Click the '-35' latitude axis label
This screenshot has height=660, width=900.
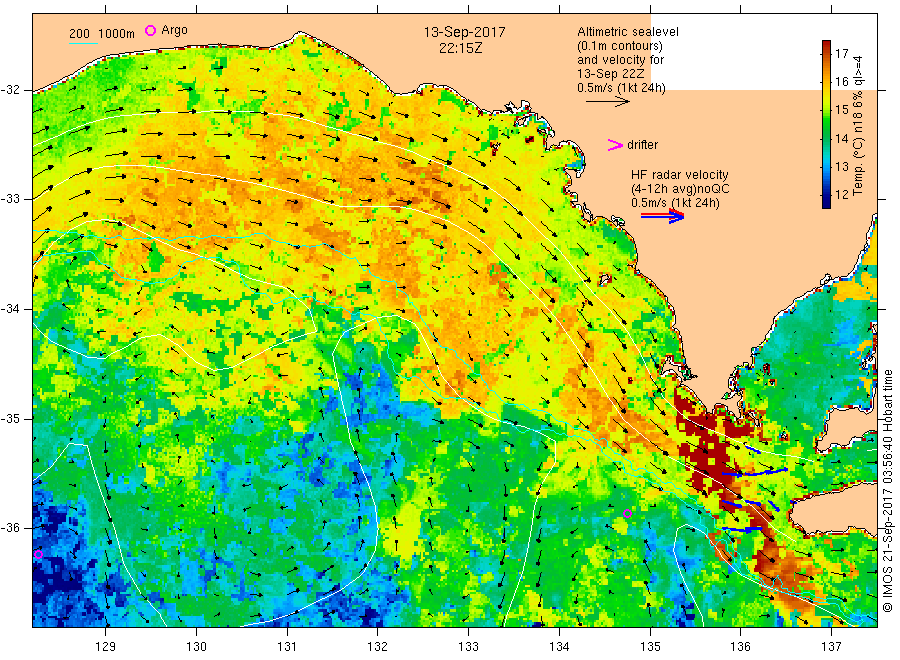coord(10,418)
